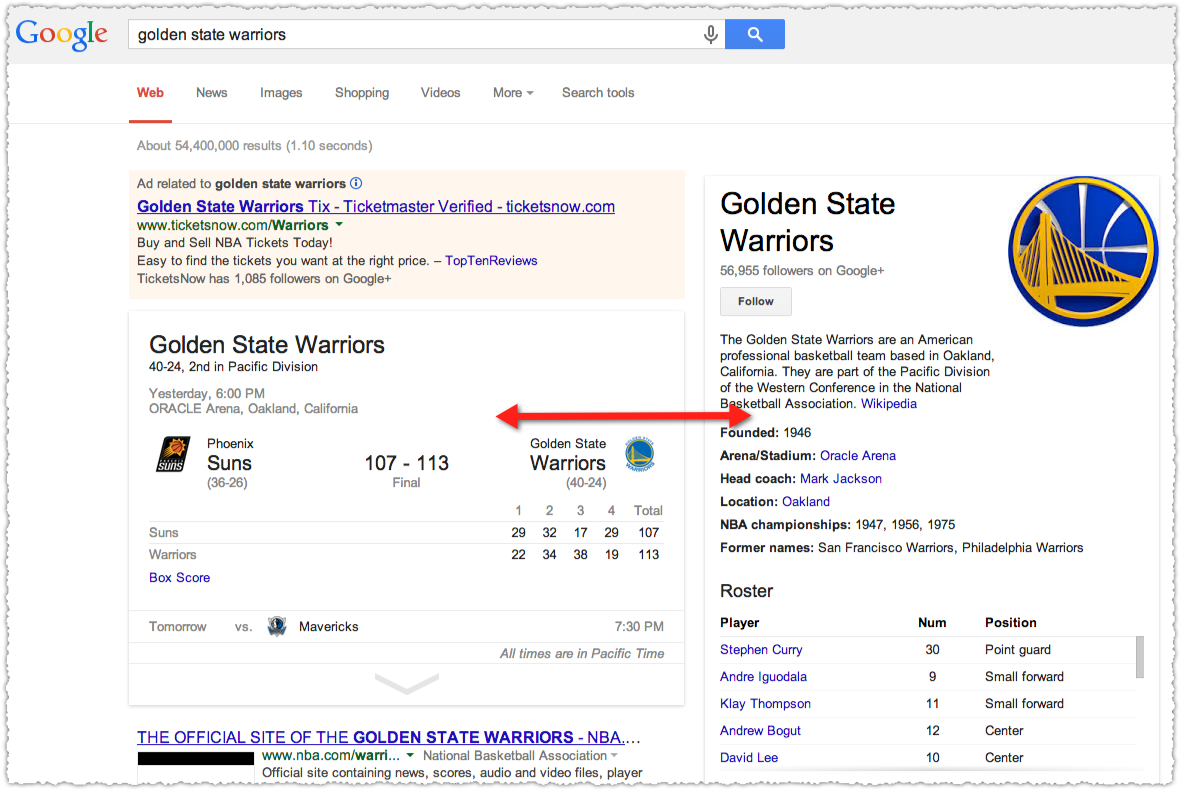Open David Lee player link
Image resolution: width=1181 pixels, height=791 pixels.
(x=749, y=758)
